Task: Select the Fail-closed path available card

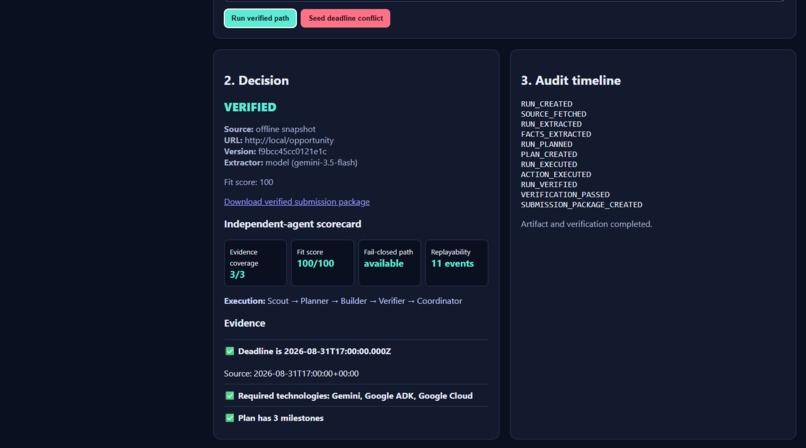Action: [x=389, y=263]
